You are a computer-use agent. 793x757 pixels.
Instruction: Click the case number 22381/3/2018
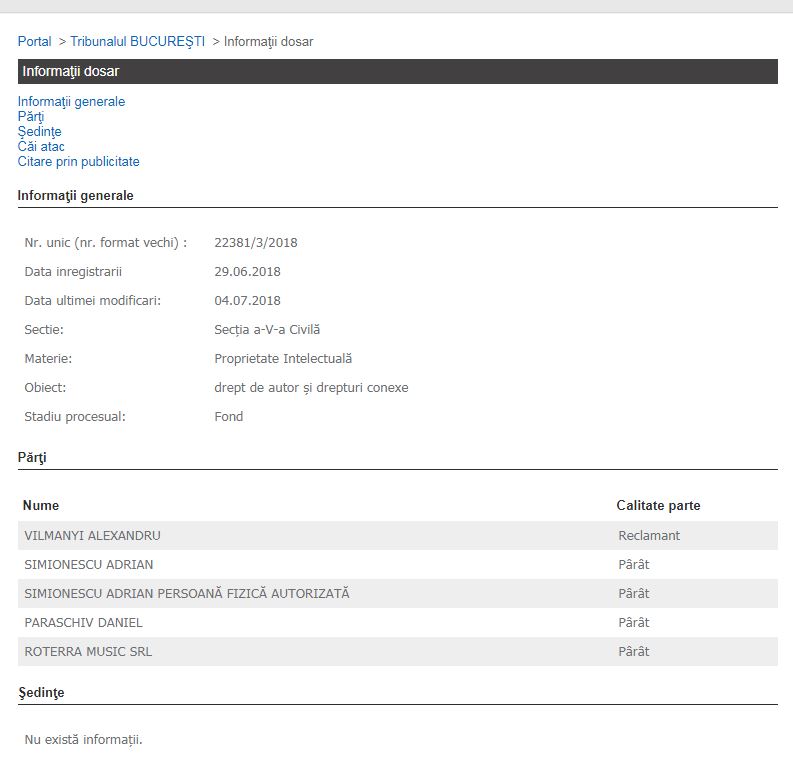[256, 242]
